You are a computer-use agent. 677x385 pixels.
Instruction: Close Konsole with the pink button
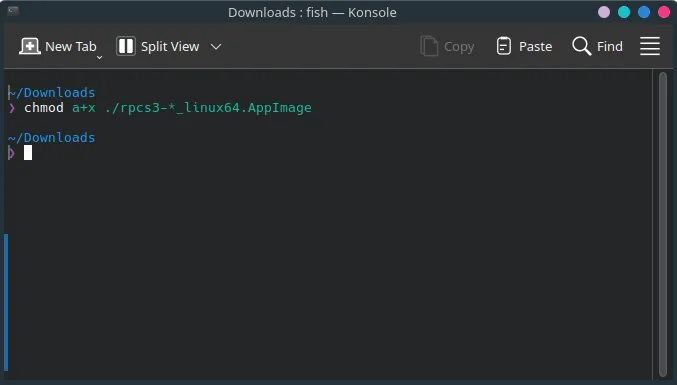664,12
